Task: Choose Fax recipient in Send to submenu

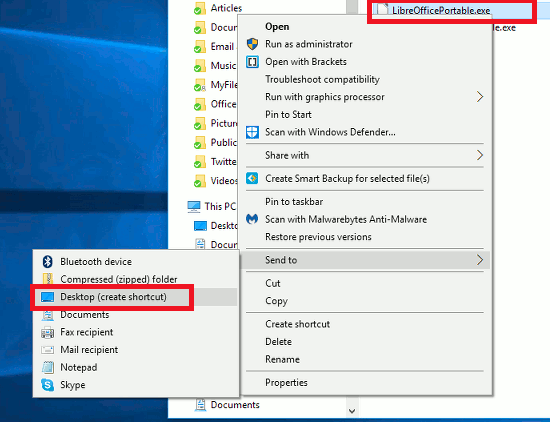Action: pyautogui.click(x=136, y=332)
